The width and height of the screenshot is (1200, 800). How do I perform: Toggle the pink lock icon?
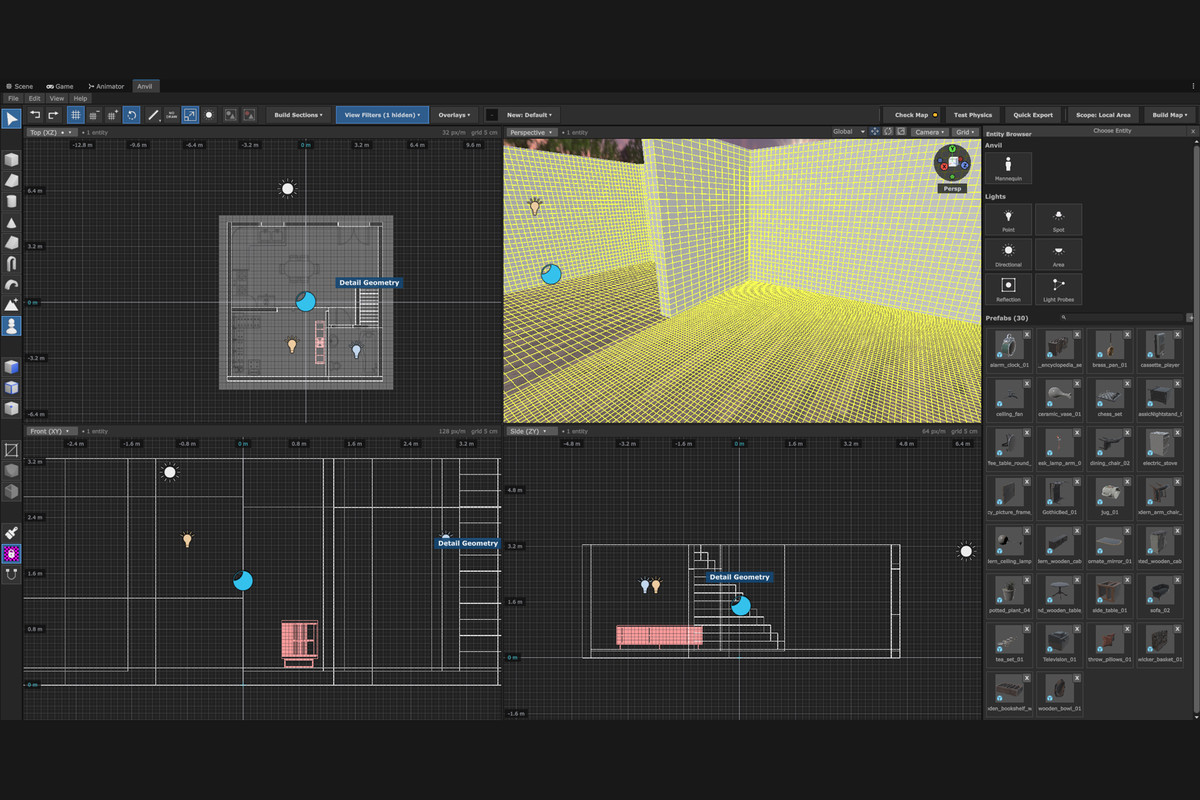(11, 553)
